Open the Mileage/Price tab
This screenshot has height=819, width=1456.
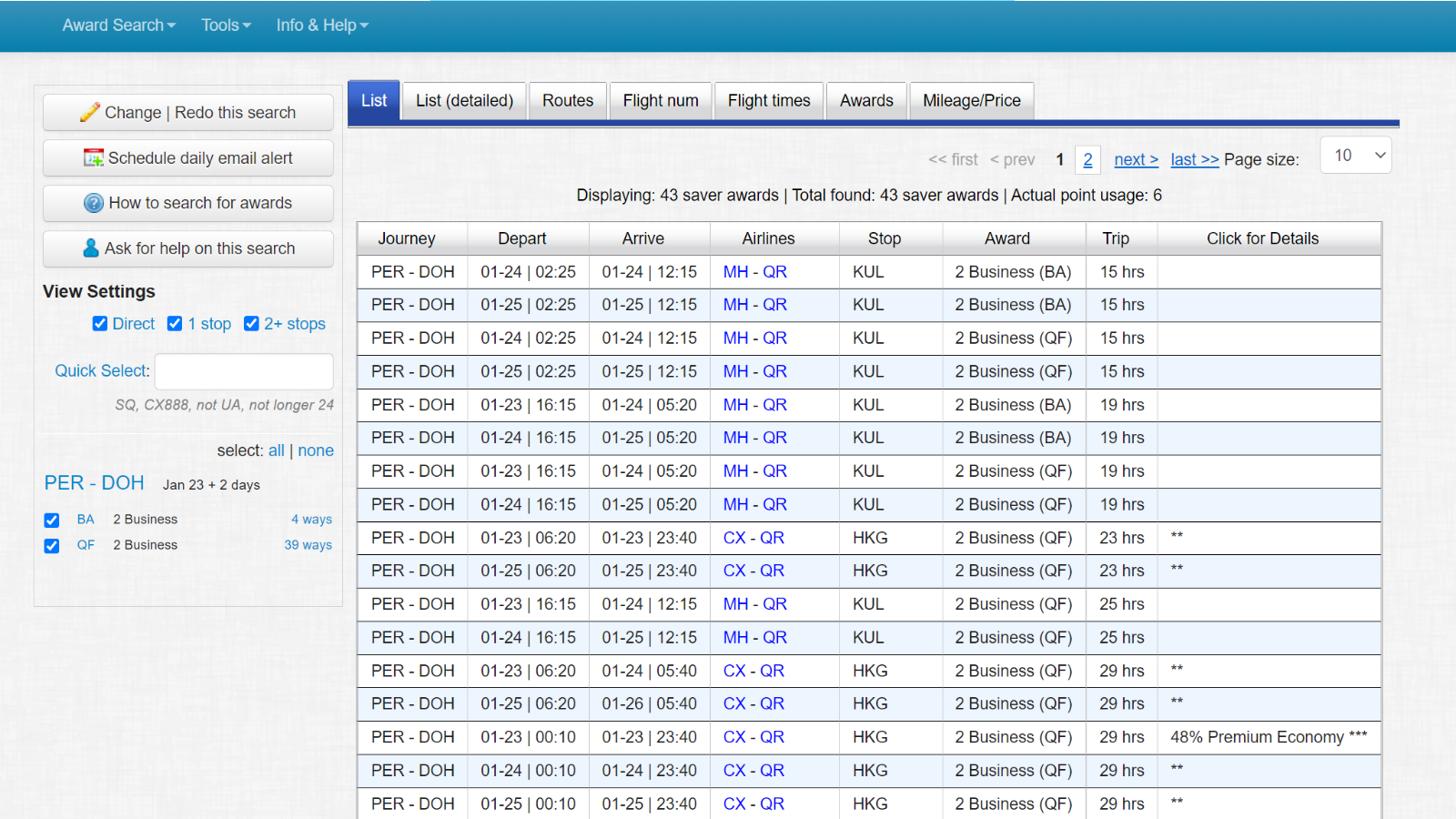972,101
